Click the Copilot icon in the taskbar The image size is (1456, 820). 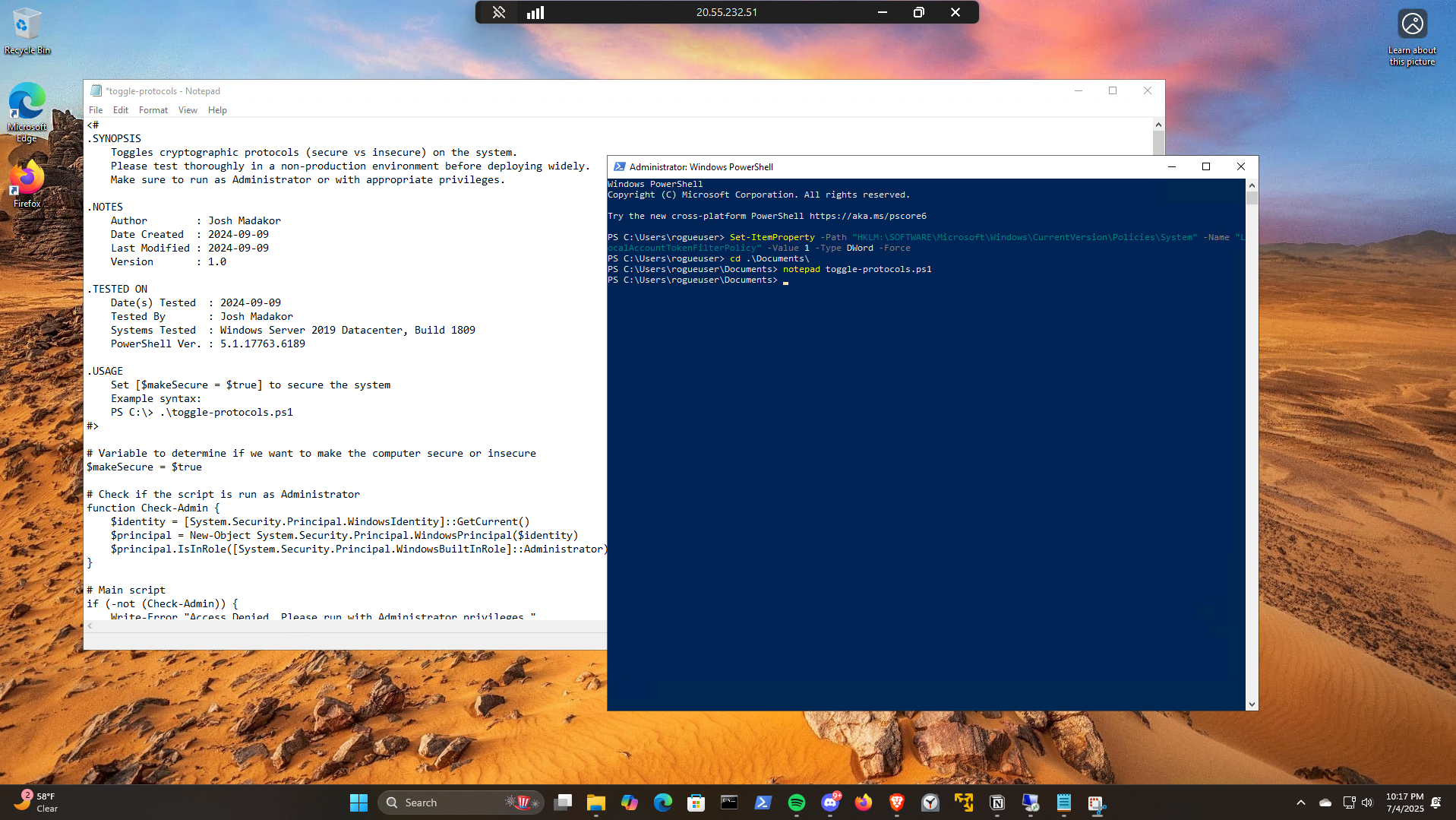[629, 803]
